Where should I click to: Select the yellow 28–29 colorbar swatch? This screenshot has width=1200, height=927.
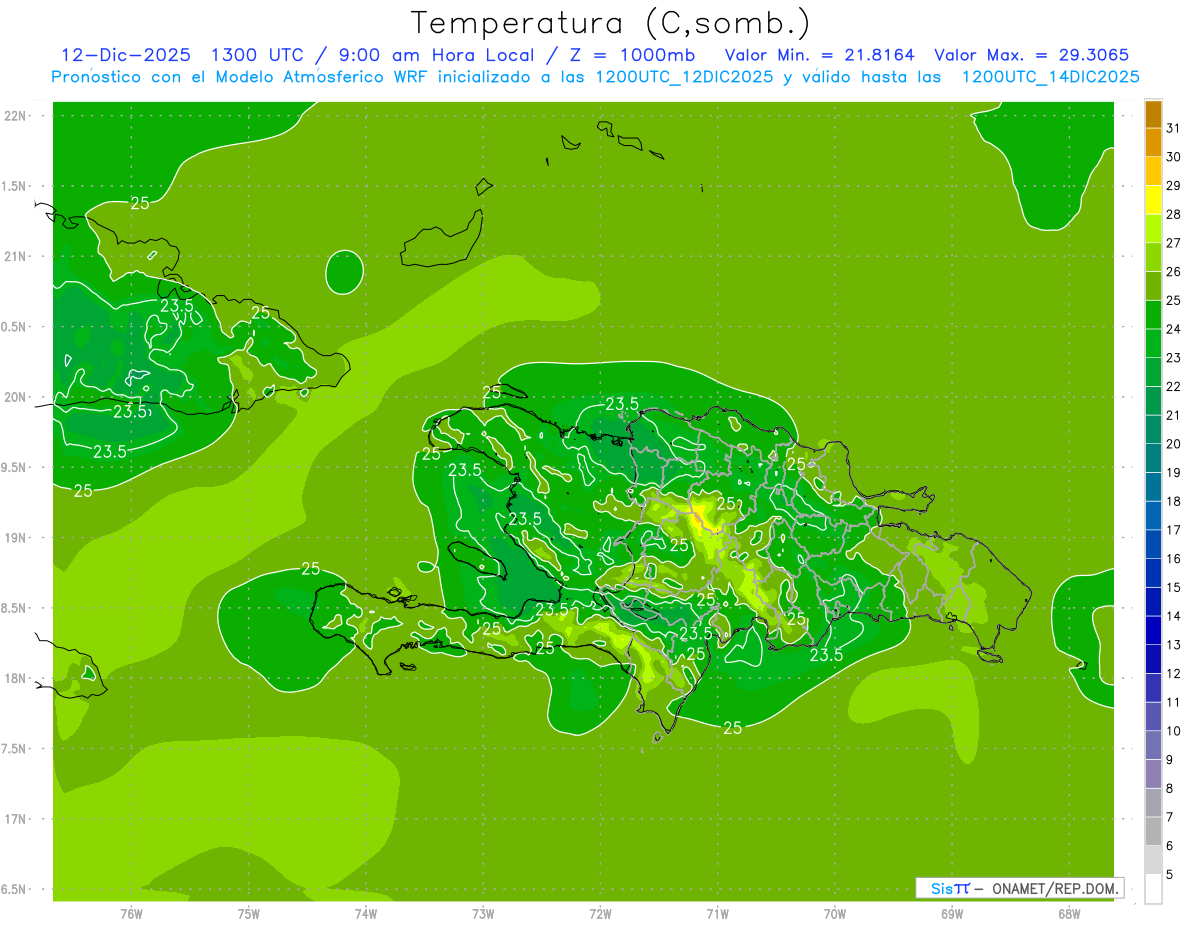tap(1153, 200)
